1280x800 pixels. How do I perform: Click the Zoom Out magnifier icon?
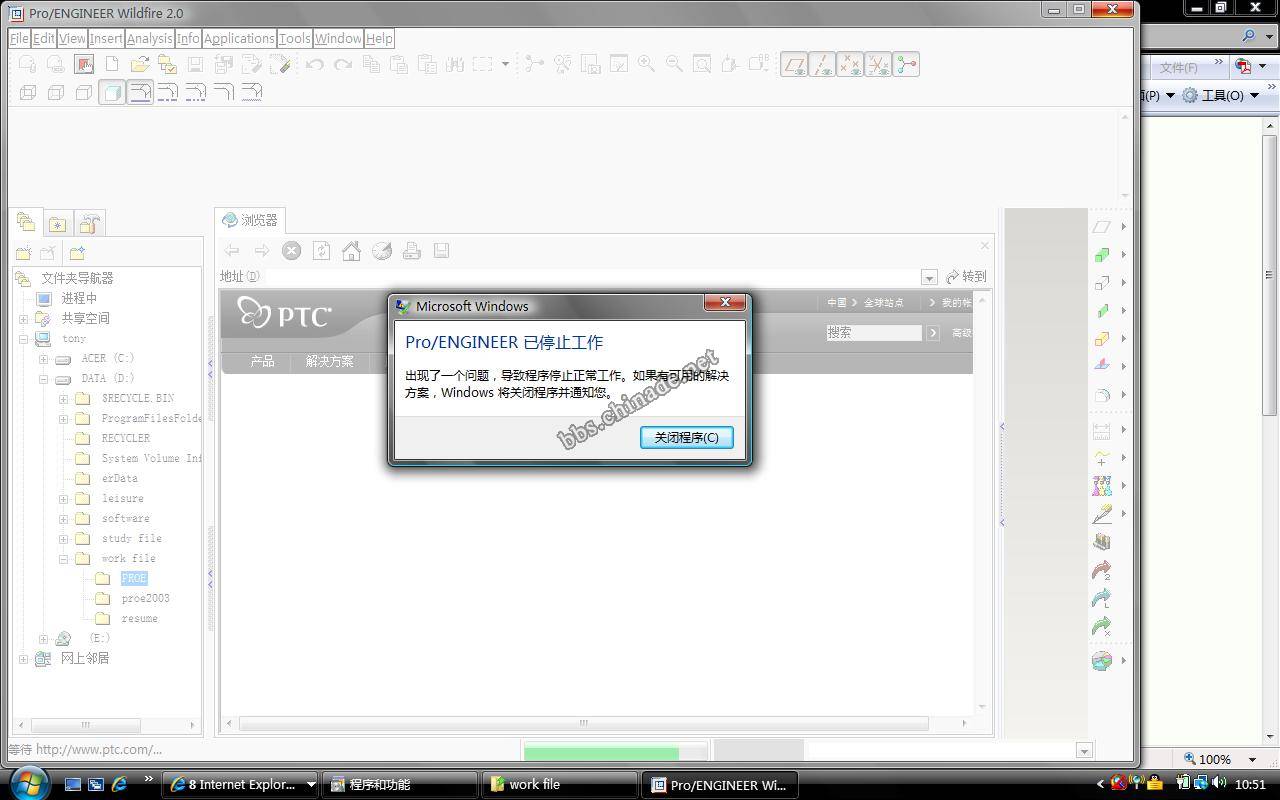(674, 64)
